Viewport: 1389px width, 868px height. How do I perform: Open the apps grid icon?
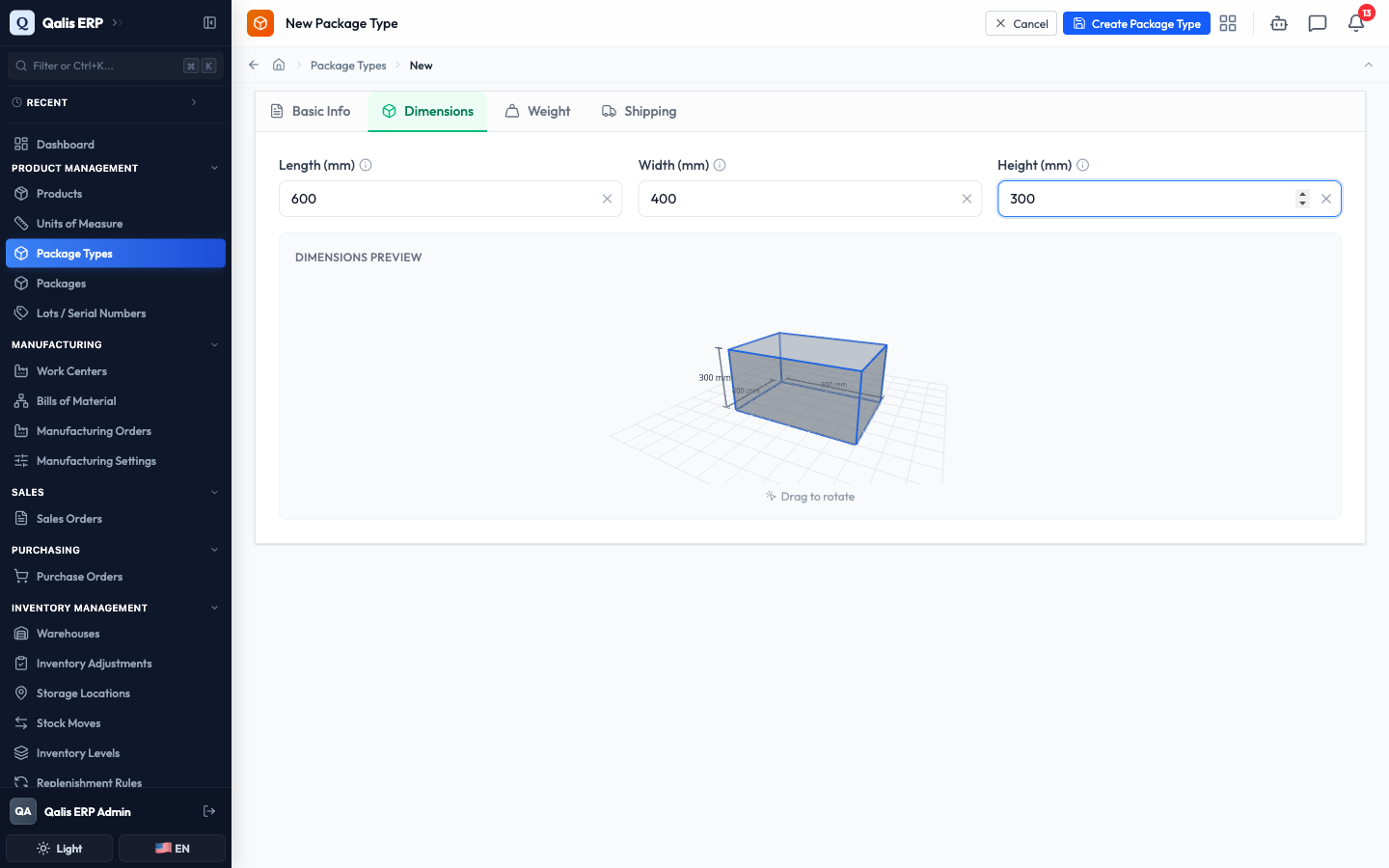1228,23
